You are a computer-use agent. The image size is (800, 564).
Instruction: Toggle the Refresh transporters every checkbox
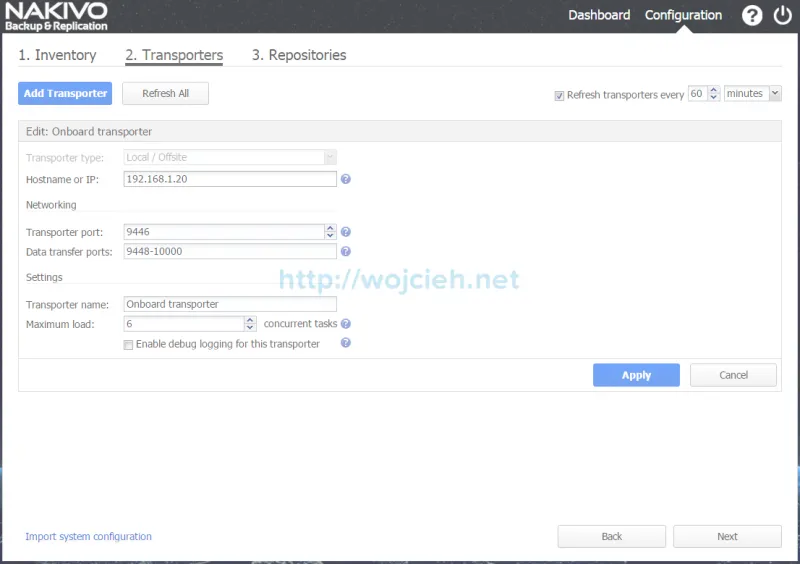(560, 96)
